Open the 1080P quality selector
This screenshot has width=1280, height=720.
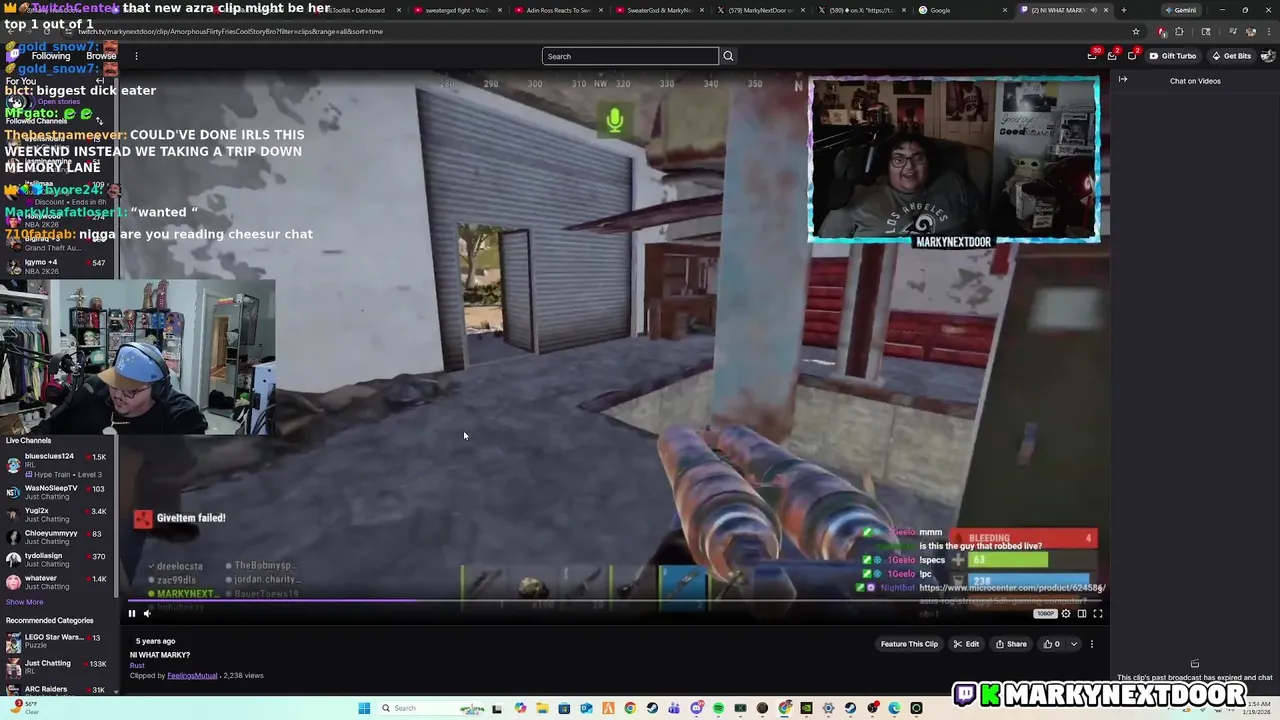pyautogui.click(x=1045, y=614)
